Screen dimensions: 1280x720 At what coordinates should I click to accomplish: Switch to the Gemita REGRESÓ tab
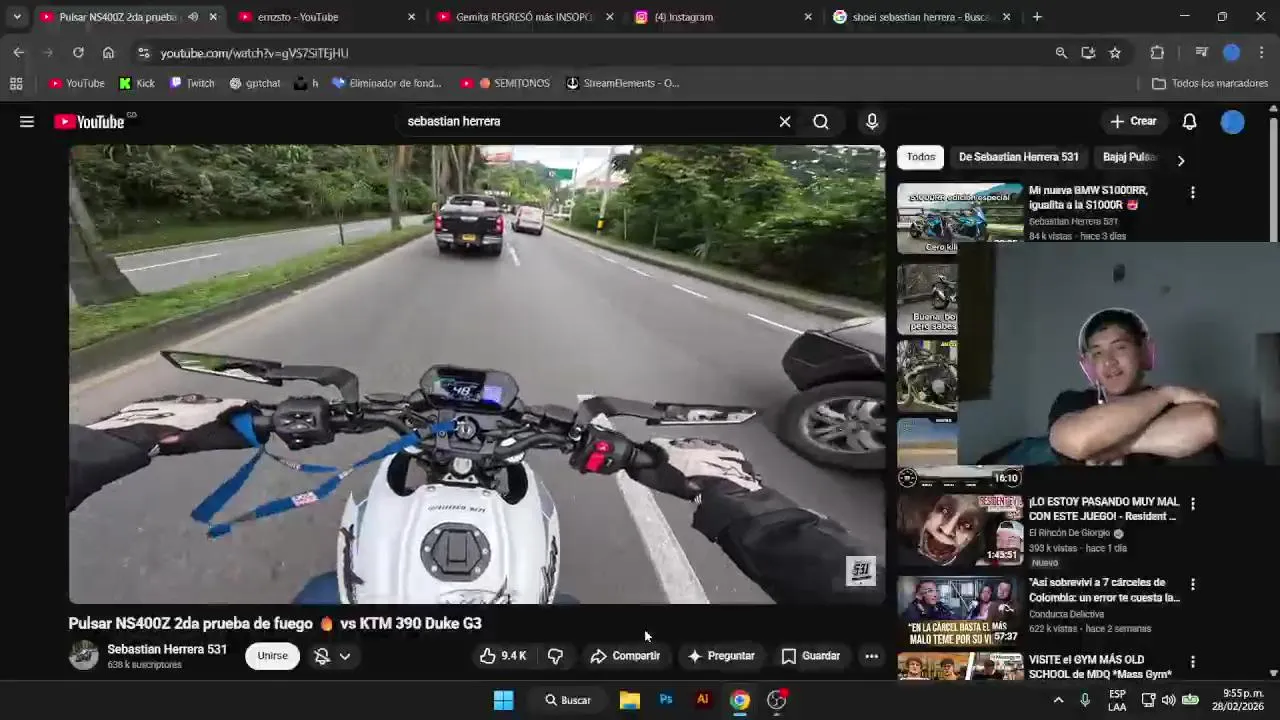tap(525, 17)
